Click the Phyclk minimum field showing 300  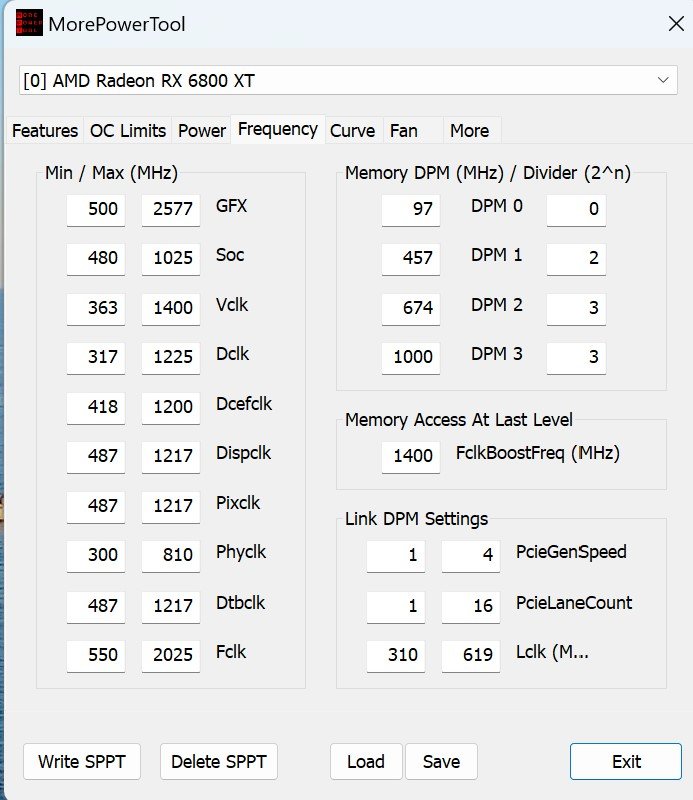[96, 555]
